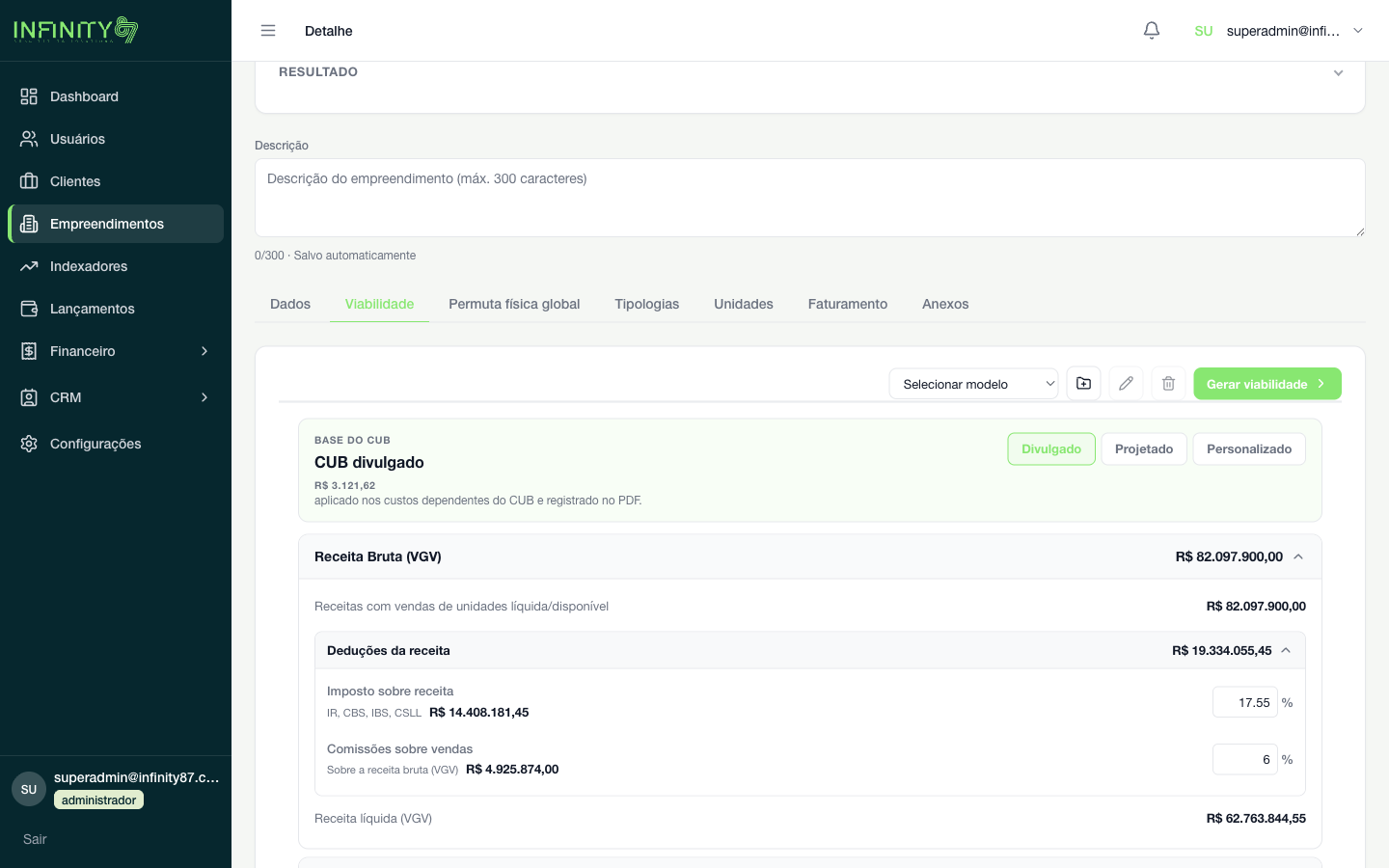Click the Gerar viabilidade button
1389x868 pixels.
coord(1267,384)
